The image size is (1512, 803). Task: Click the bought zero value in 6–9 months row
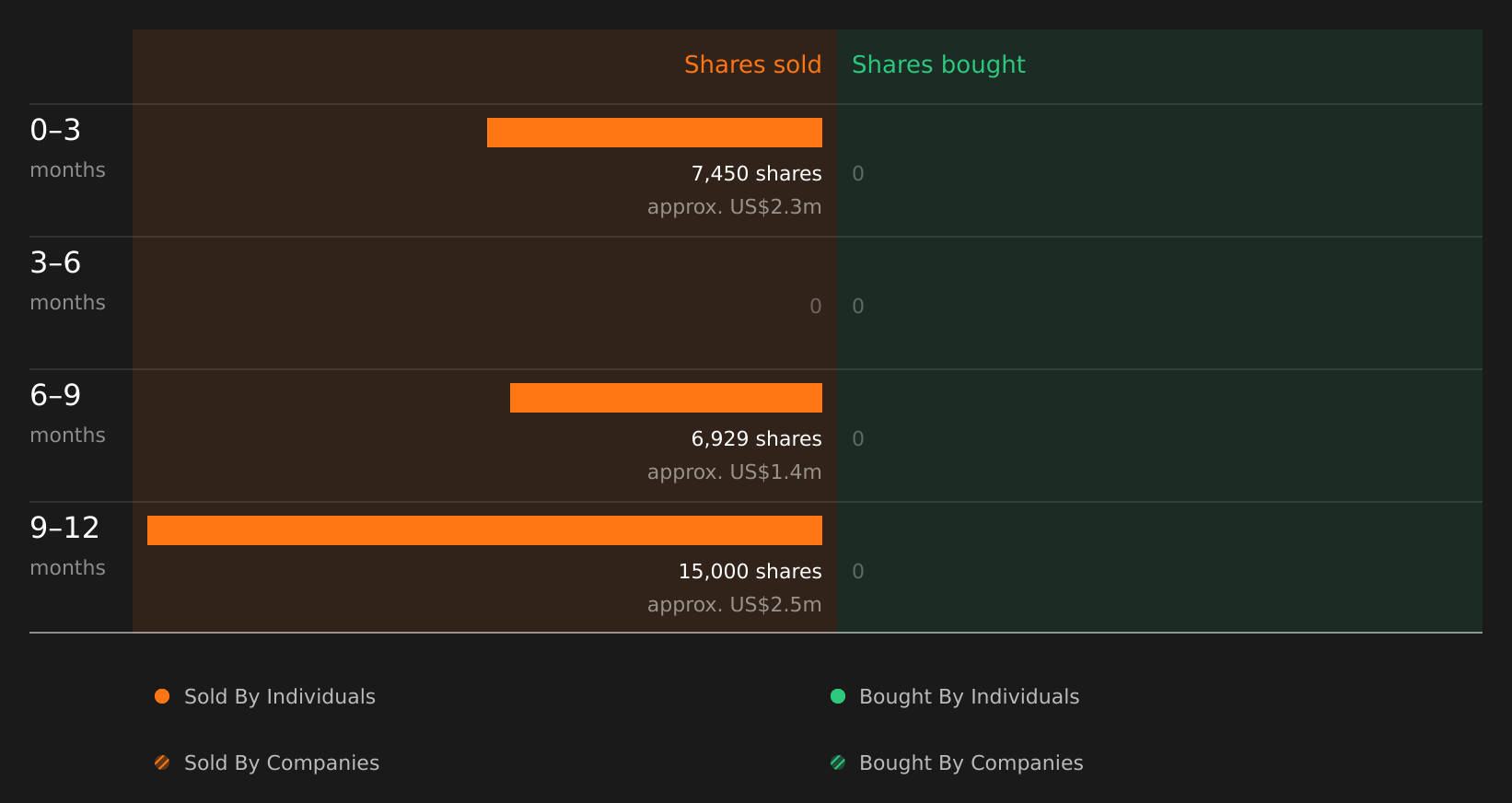(x=858, y=439)
